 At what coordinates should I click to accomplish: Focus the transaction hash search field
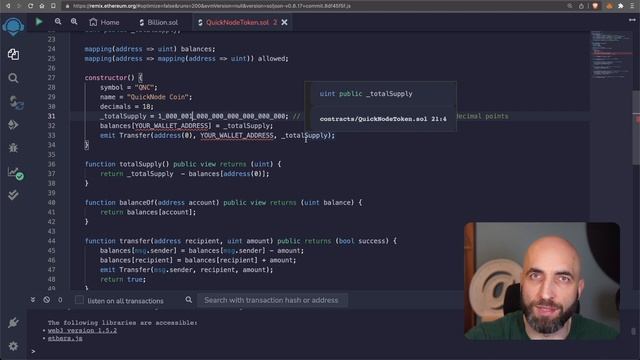click(x=272, y=300)
